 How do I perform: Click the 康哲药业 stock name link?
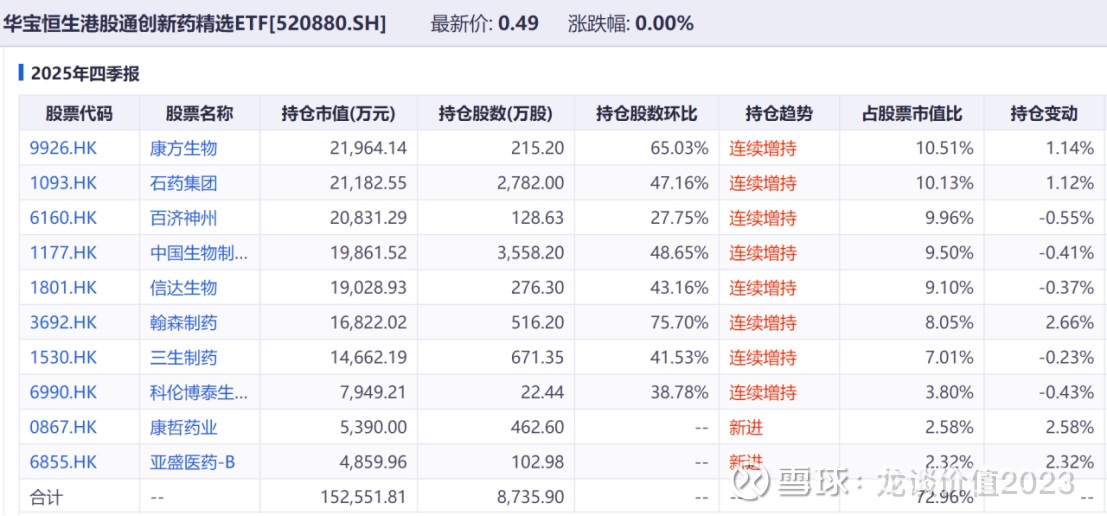184,427
